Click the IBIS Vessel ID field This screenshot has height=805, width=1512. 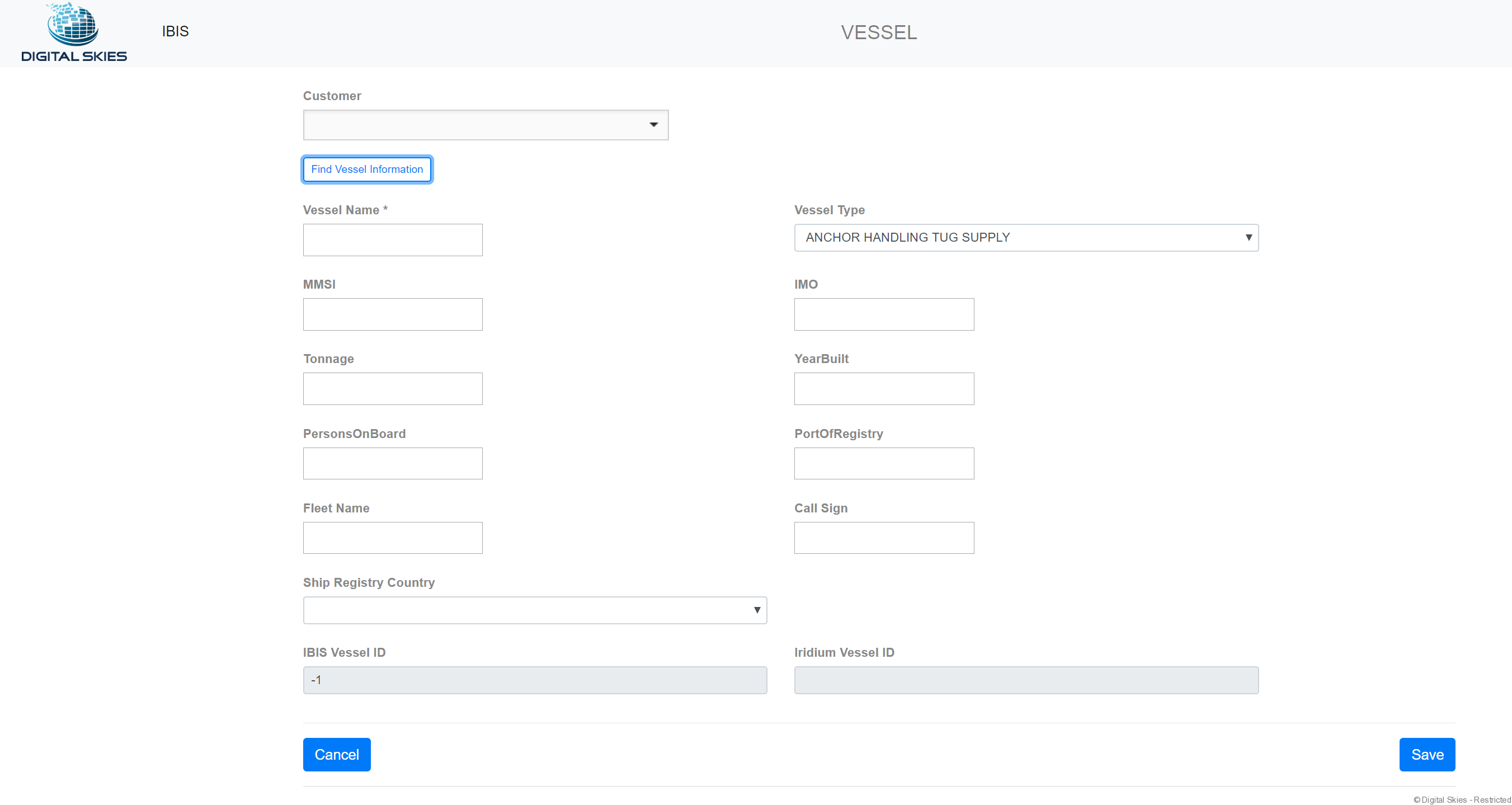(535, 680)
